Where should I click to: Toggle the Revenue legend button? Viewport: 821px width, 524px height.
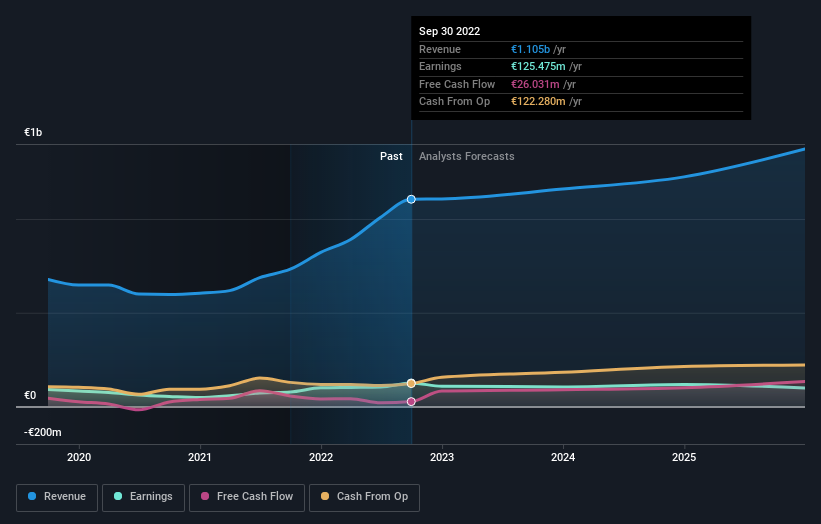point(57,497)
